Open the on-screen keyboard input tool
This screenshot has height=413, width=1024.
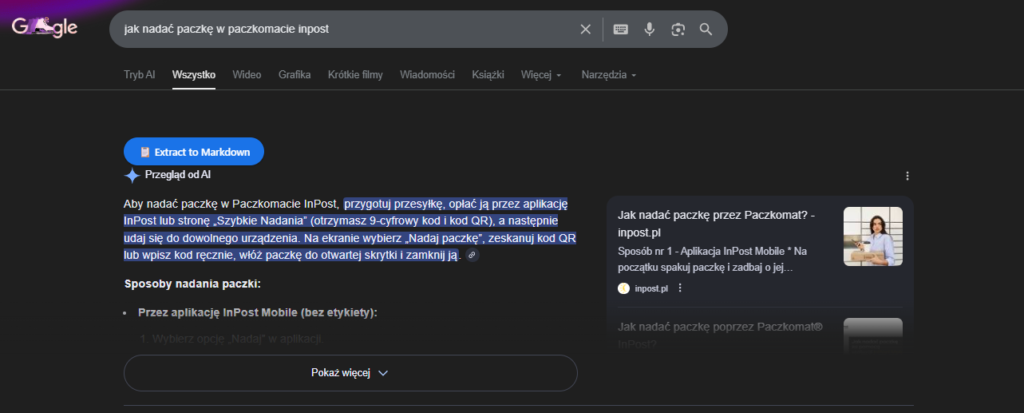coord(621,29)
